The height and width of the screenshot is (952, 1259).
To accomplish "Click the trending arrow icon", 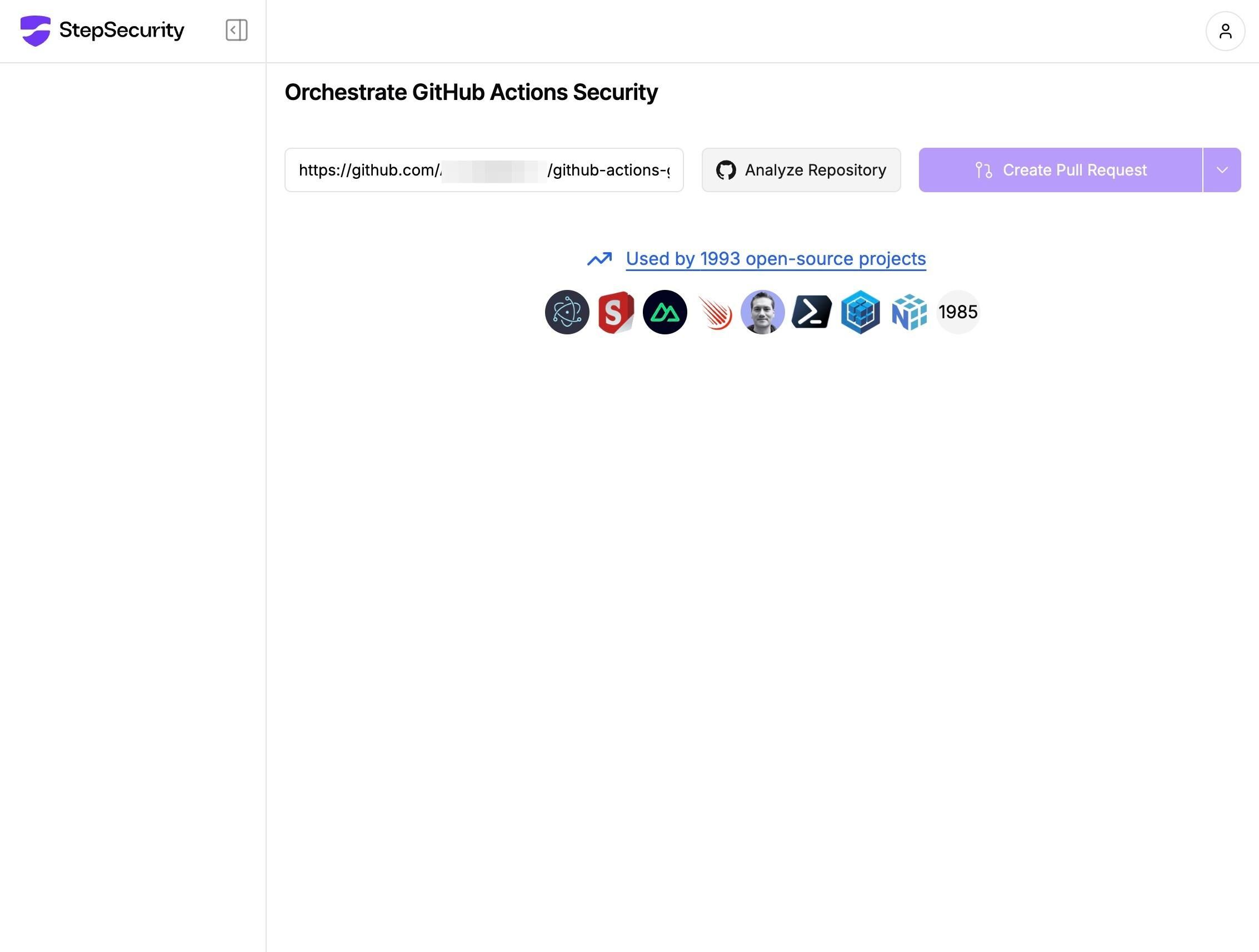I will coord(599,259).
